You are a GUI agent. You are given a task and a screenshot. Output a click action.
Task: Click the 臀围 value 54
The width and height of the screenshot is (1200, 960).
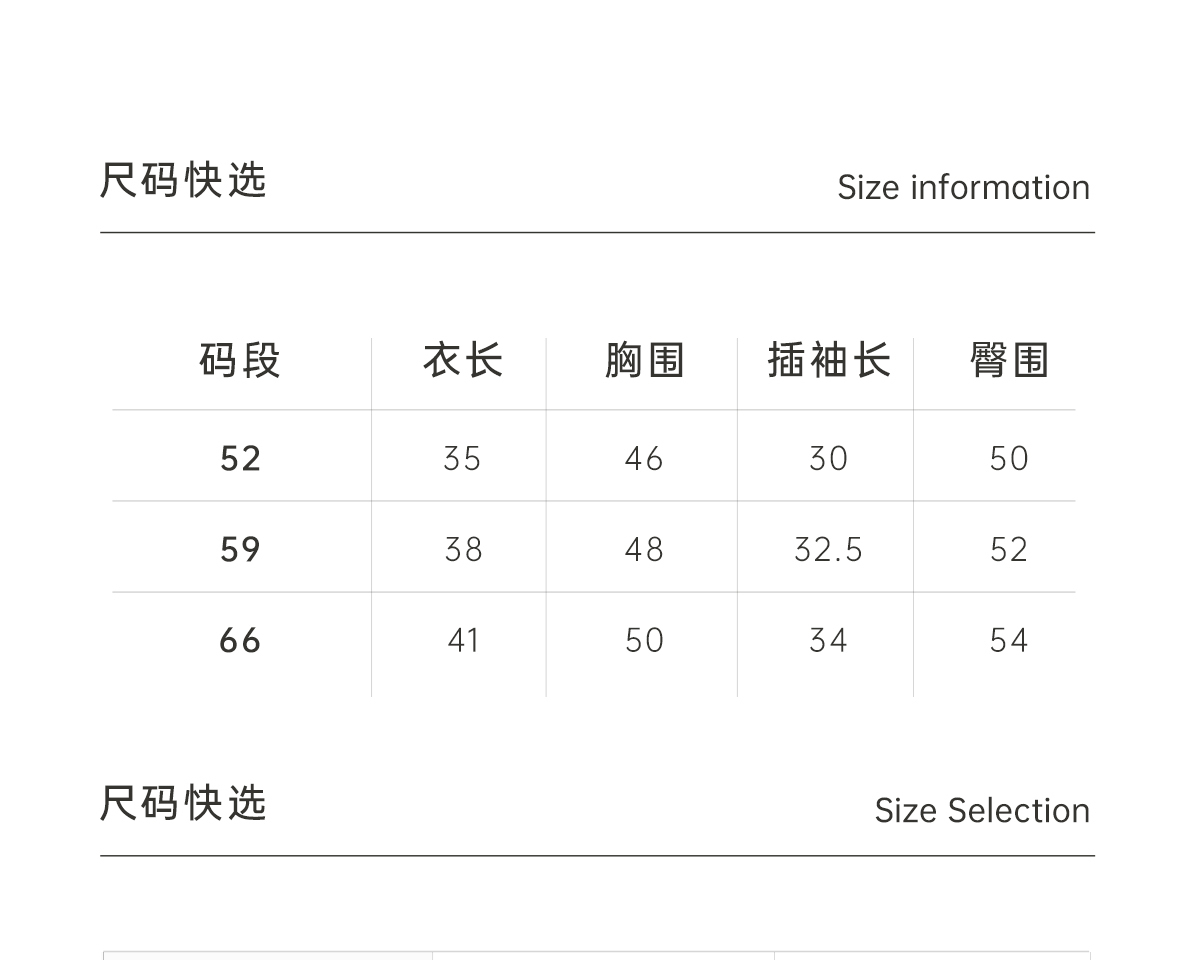[x=1008, y=641]
